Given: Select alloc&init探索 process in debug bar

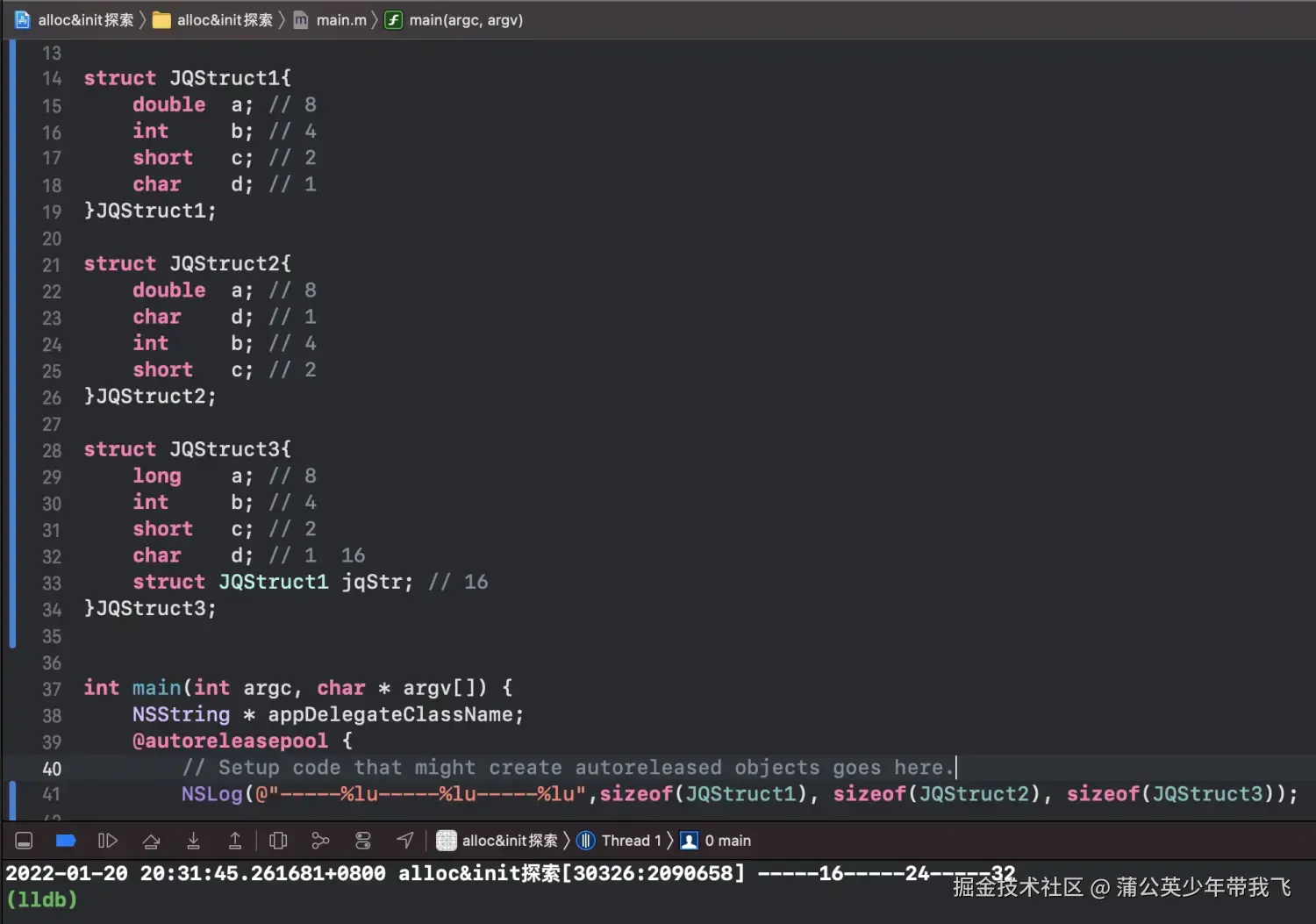Looking at the screenshot, I should (497, 841).
